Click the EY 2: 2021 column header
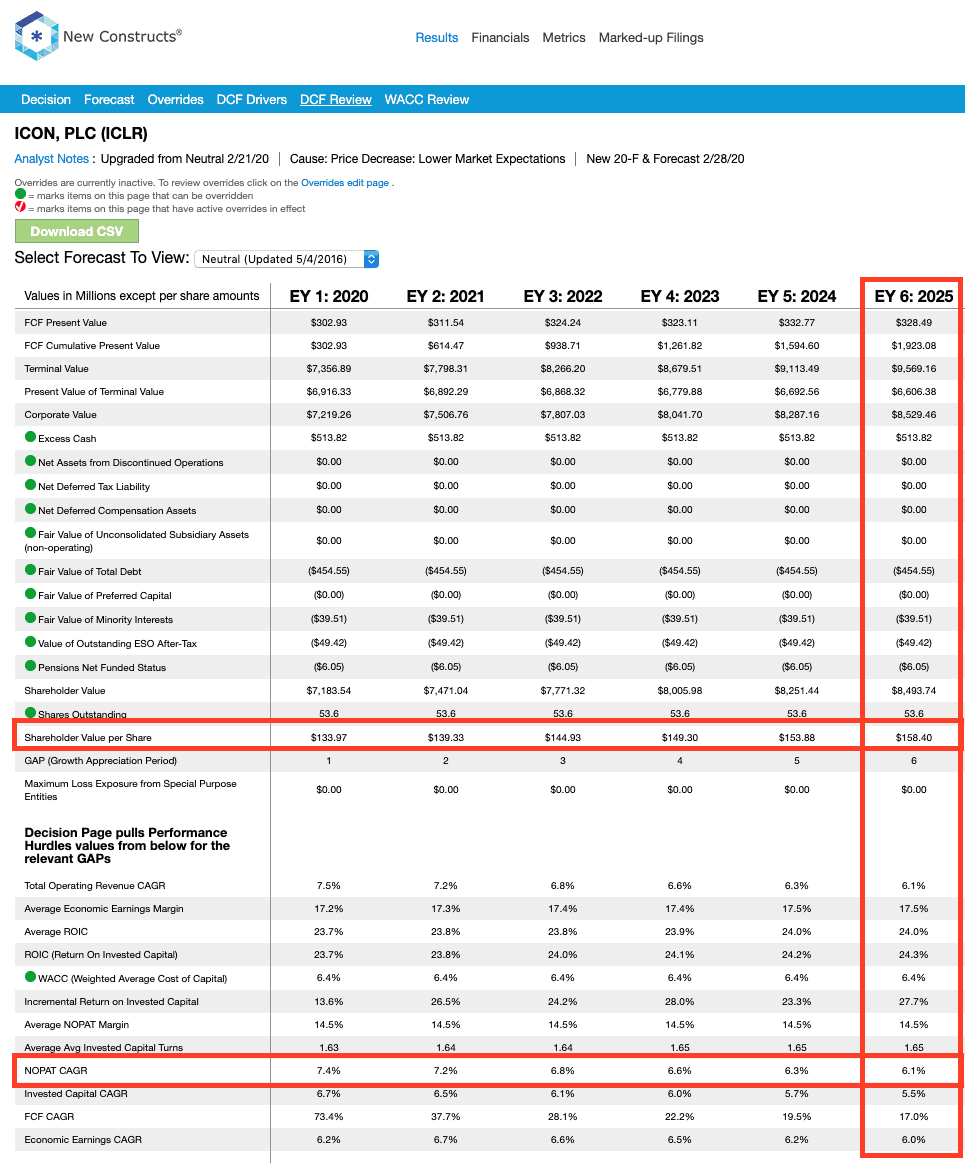This screenshot has height=1163, width=965. (446, 297)
